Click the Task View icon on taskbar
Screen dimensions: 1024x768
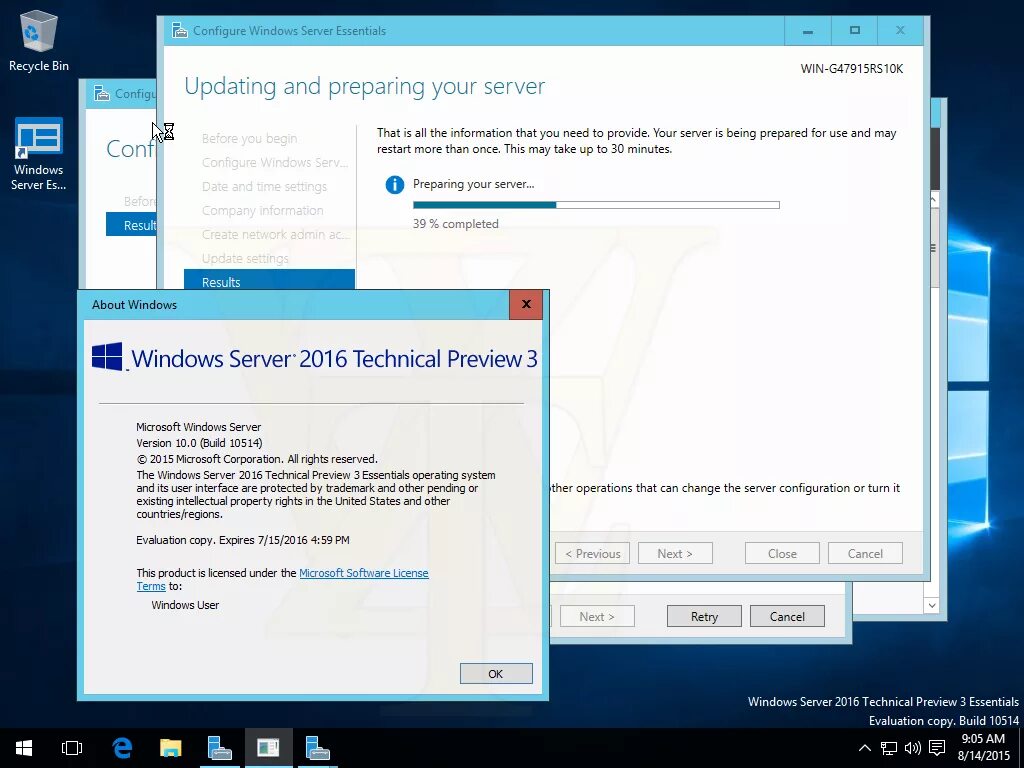coord(71,747)
